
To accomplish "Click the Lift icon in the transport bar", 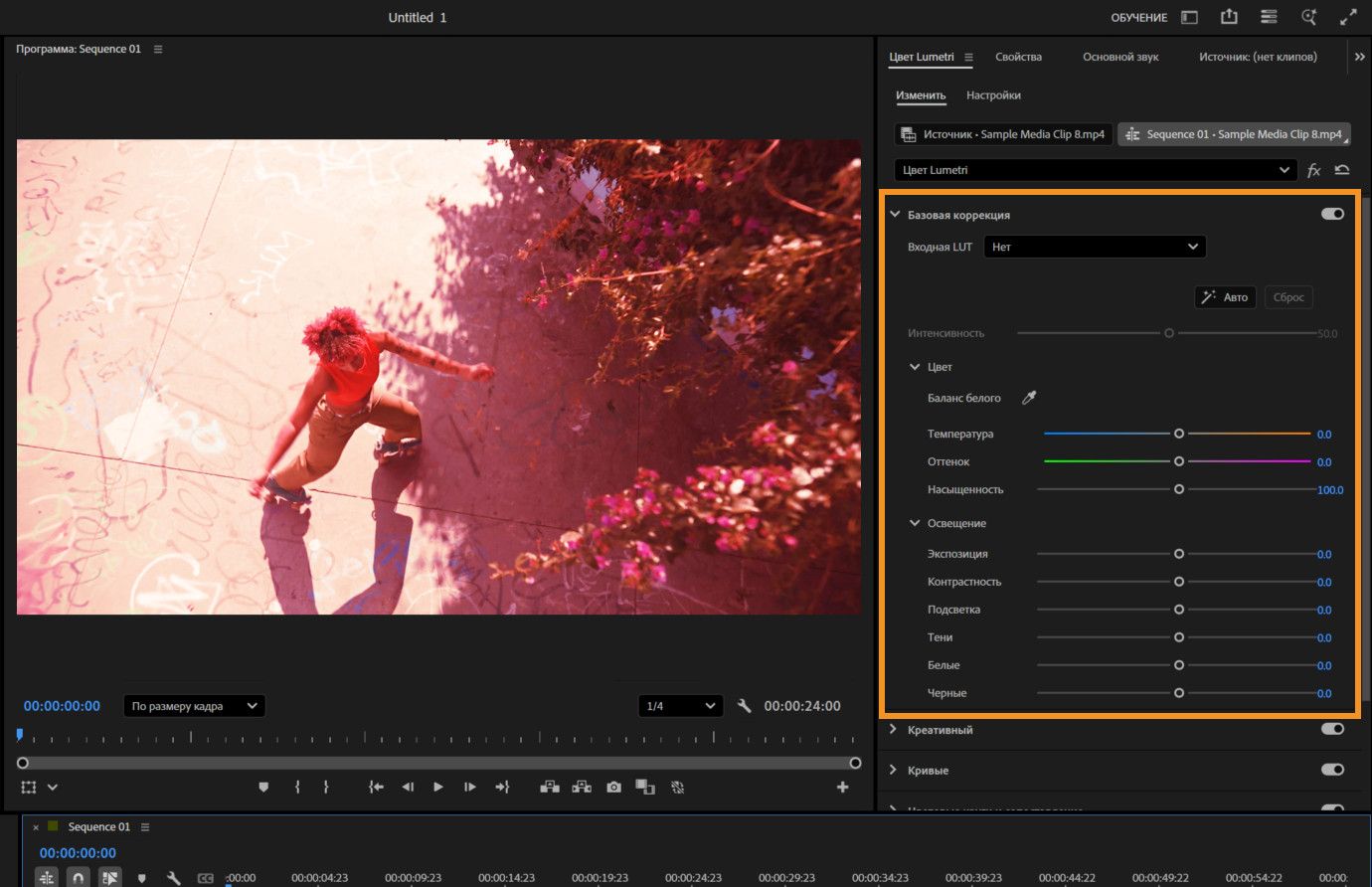I will coord(549,787).
